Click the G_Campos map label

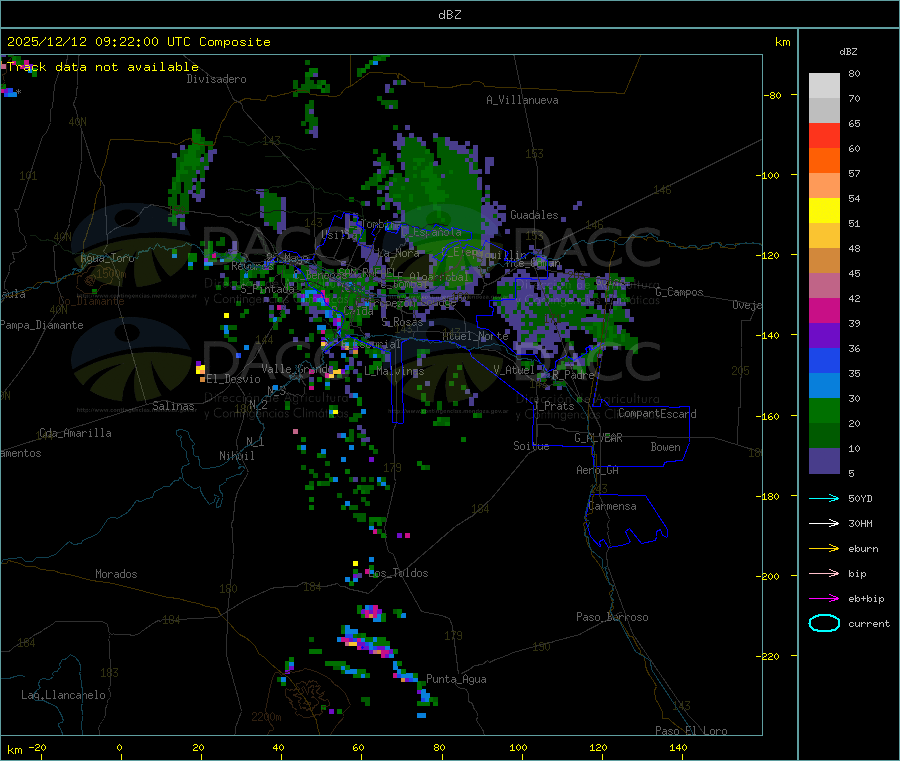pos(680,292)
